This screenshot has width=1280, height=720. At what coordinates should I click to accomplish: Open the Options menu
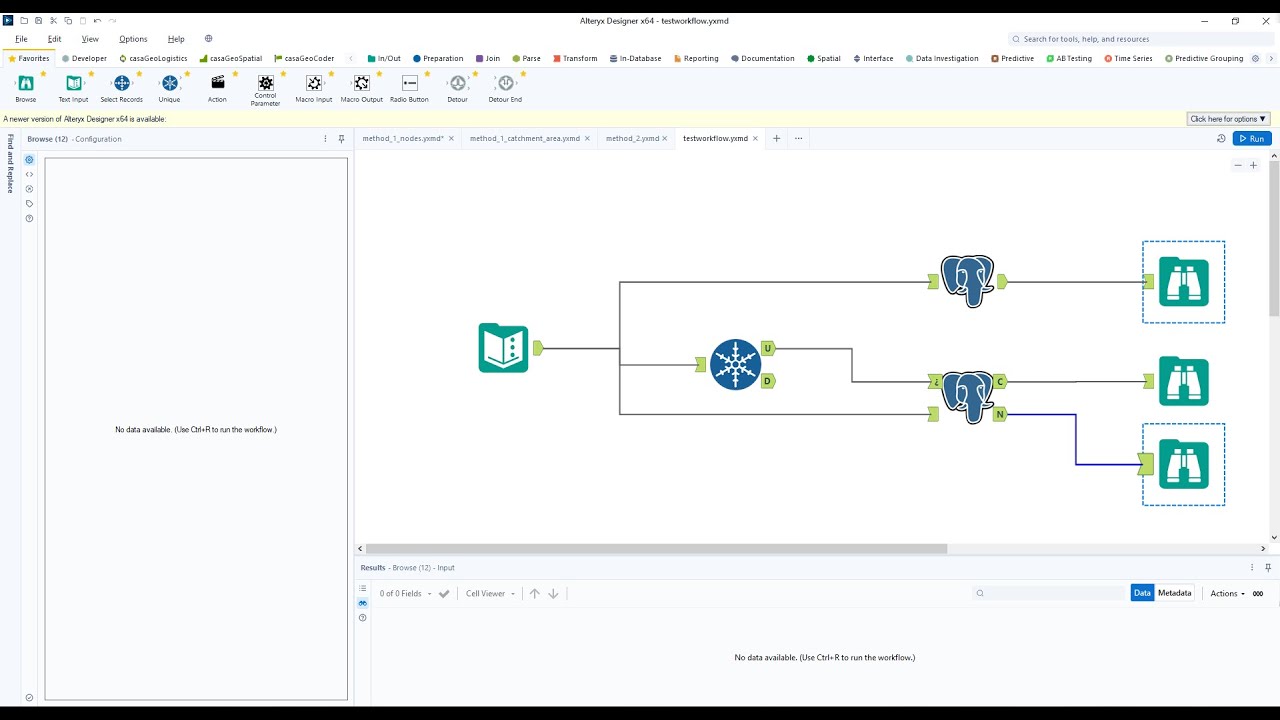133,39
